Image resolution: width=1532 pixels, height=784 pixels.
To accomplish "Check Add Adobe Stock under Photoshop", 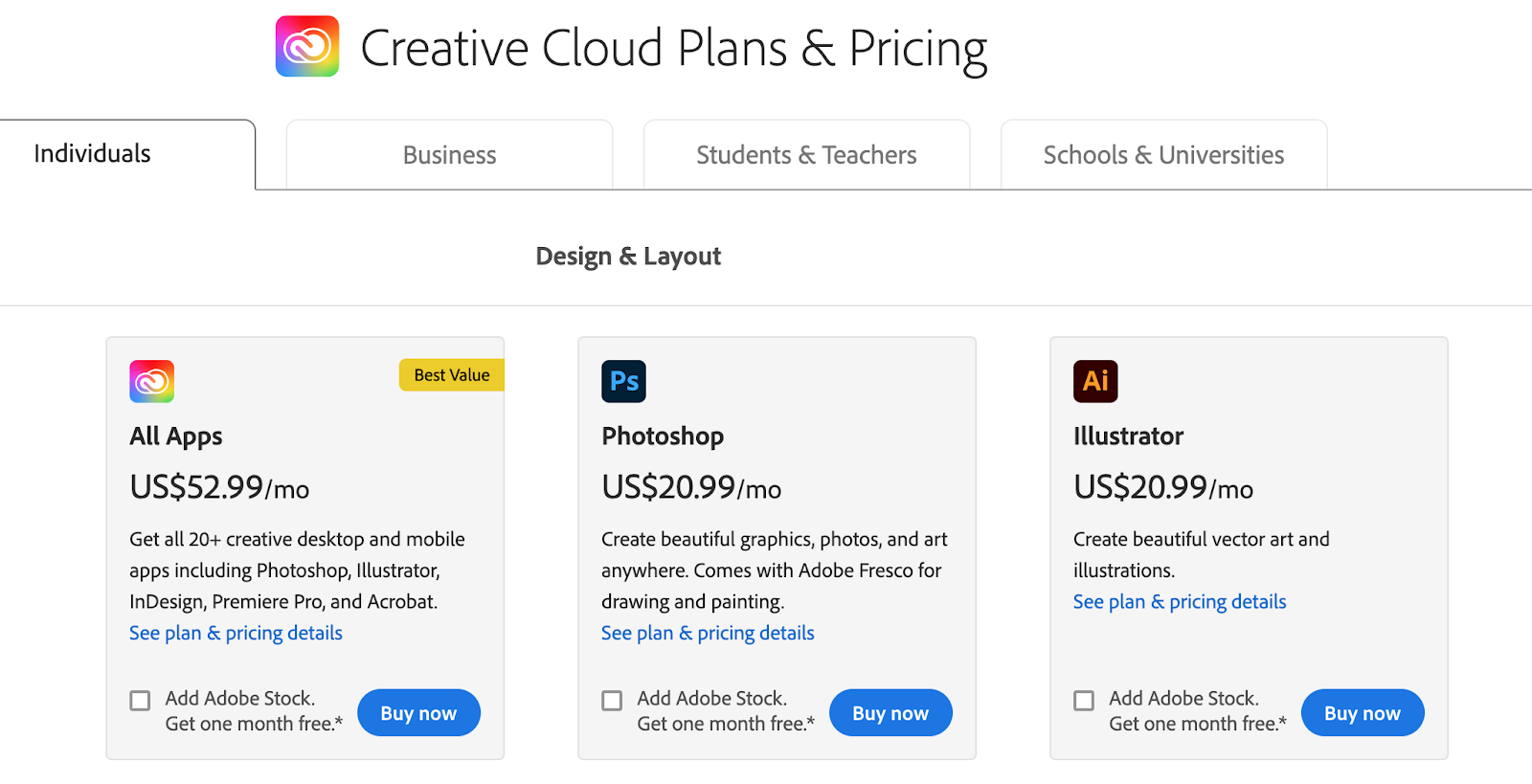I will pyautogui.click(x=612, y=701).
